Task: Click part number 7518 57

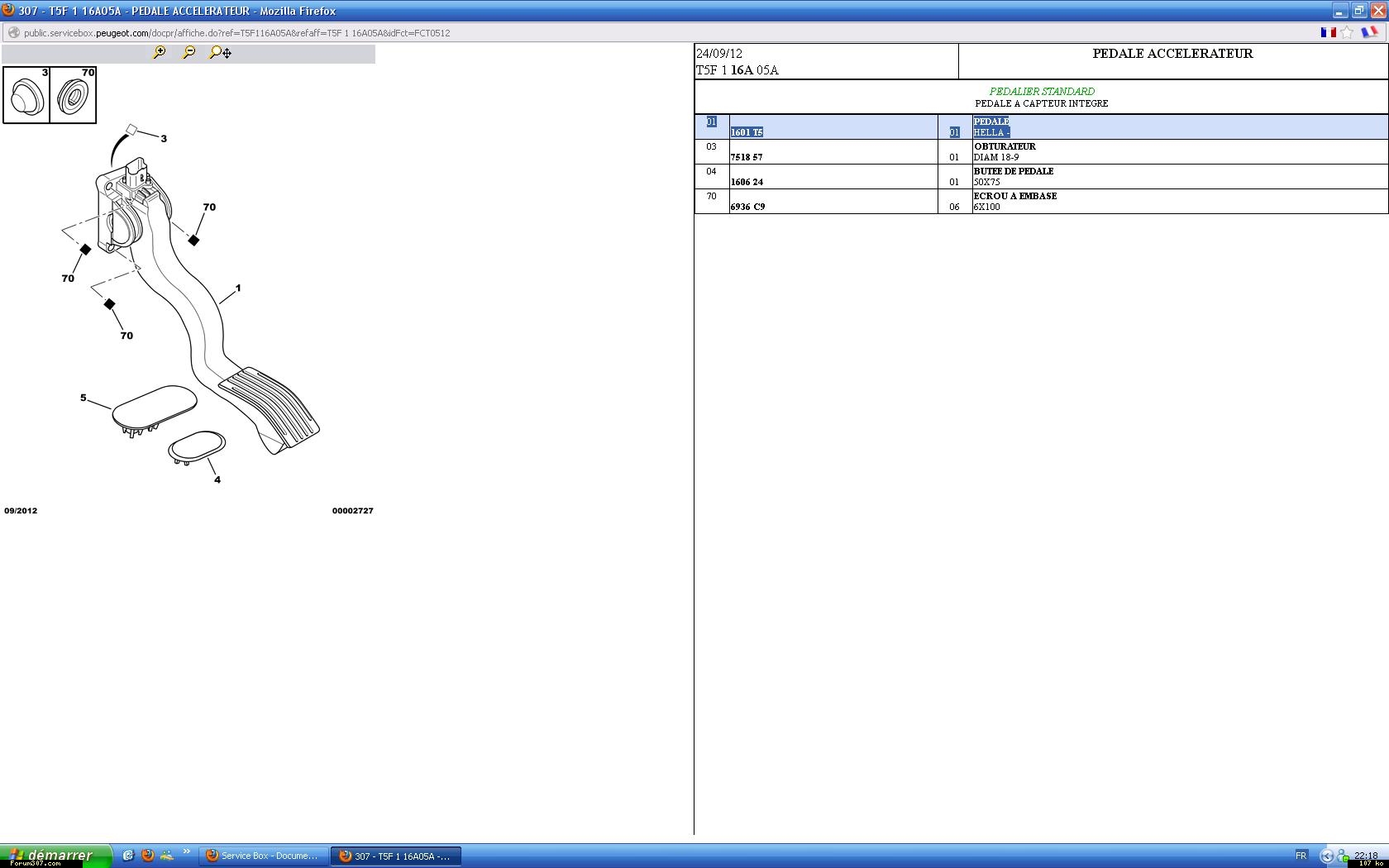Action: coord(747,157)
